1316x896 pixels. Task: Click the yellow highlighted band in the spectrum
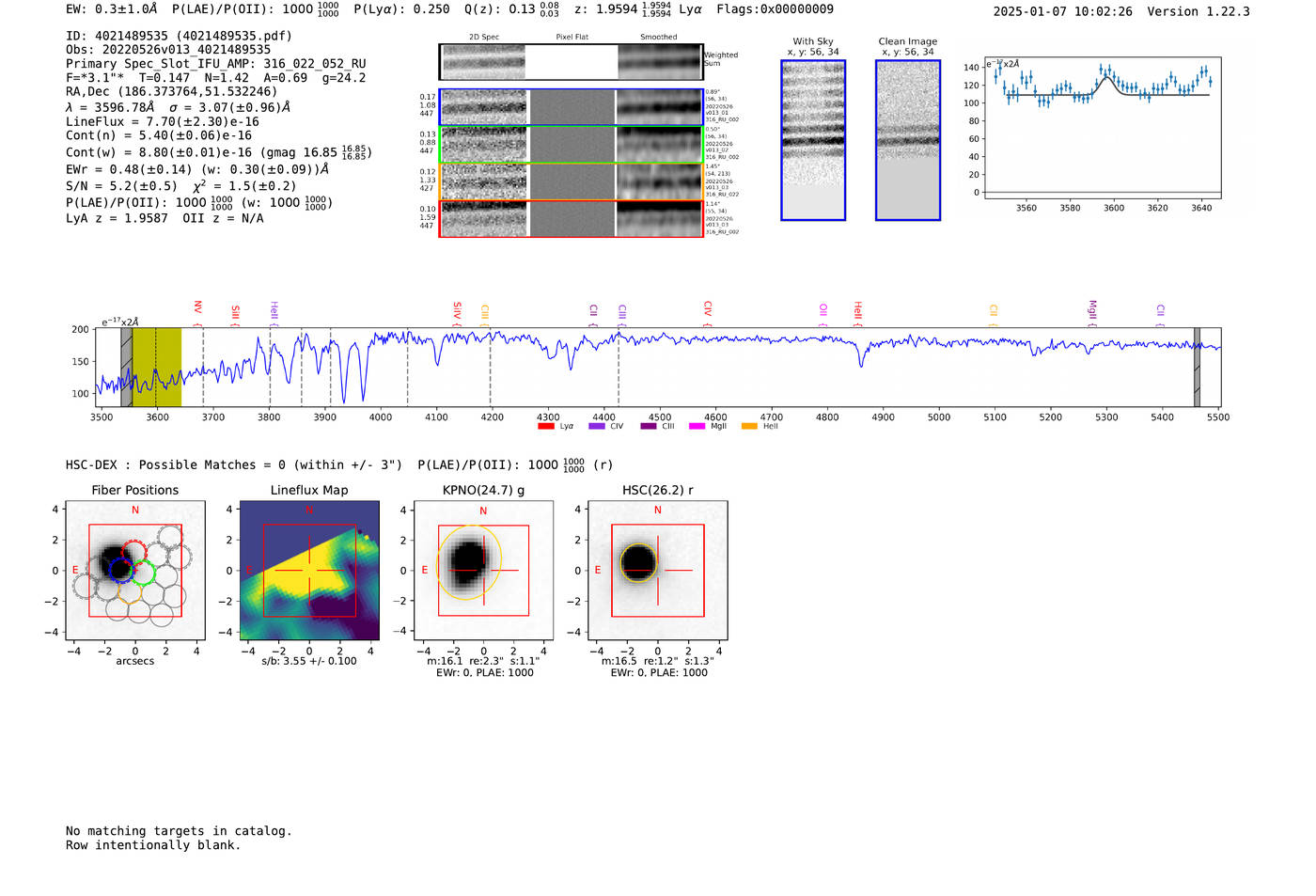157,368
